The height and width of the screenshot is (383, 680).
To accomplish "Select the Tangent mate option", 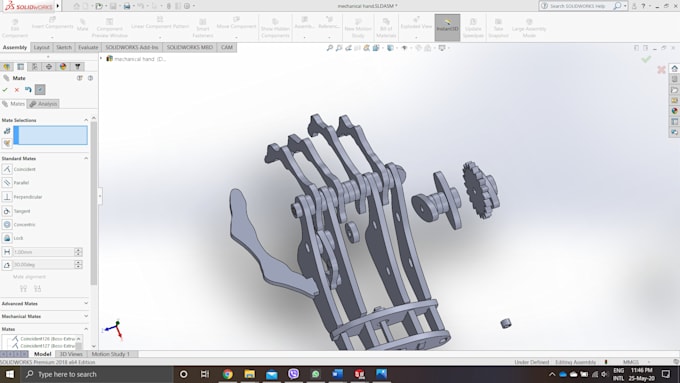I will [x=16, y=211].
